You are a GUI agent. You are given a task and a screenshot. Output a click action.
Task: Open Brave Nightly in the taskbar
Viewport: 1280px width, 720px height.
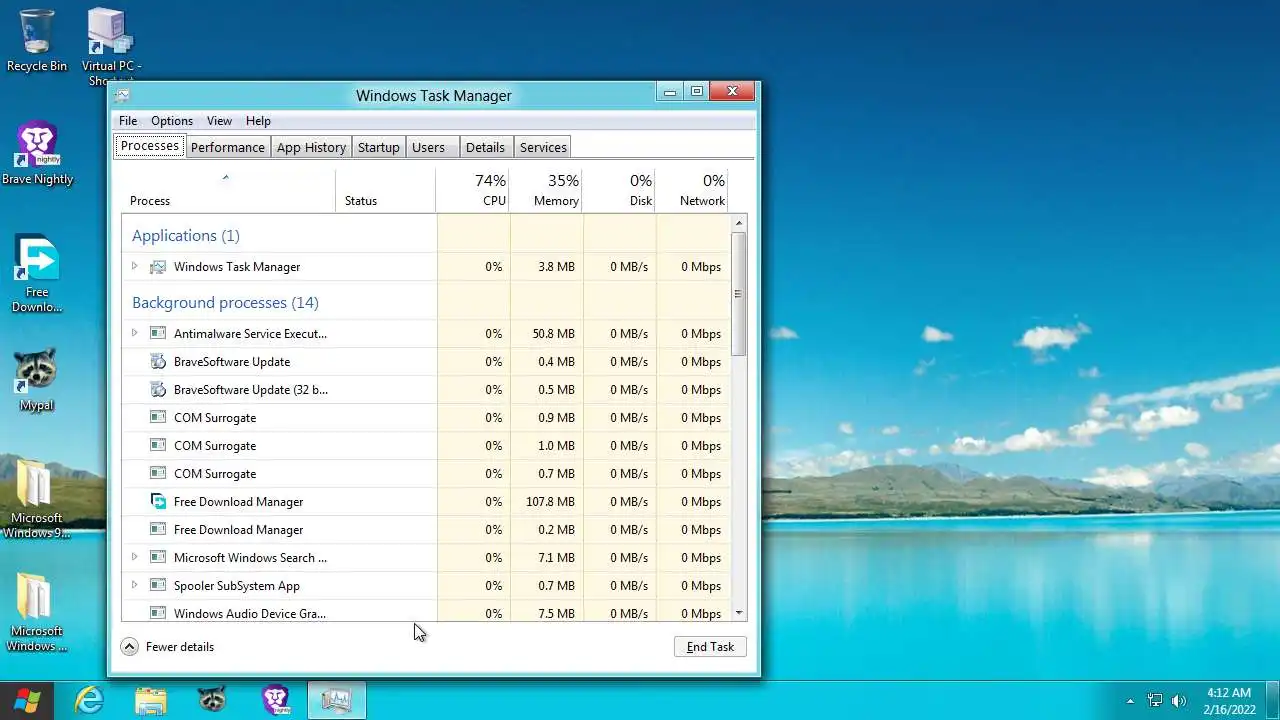pyautogui.click(x=275, y=700)
